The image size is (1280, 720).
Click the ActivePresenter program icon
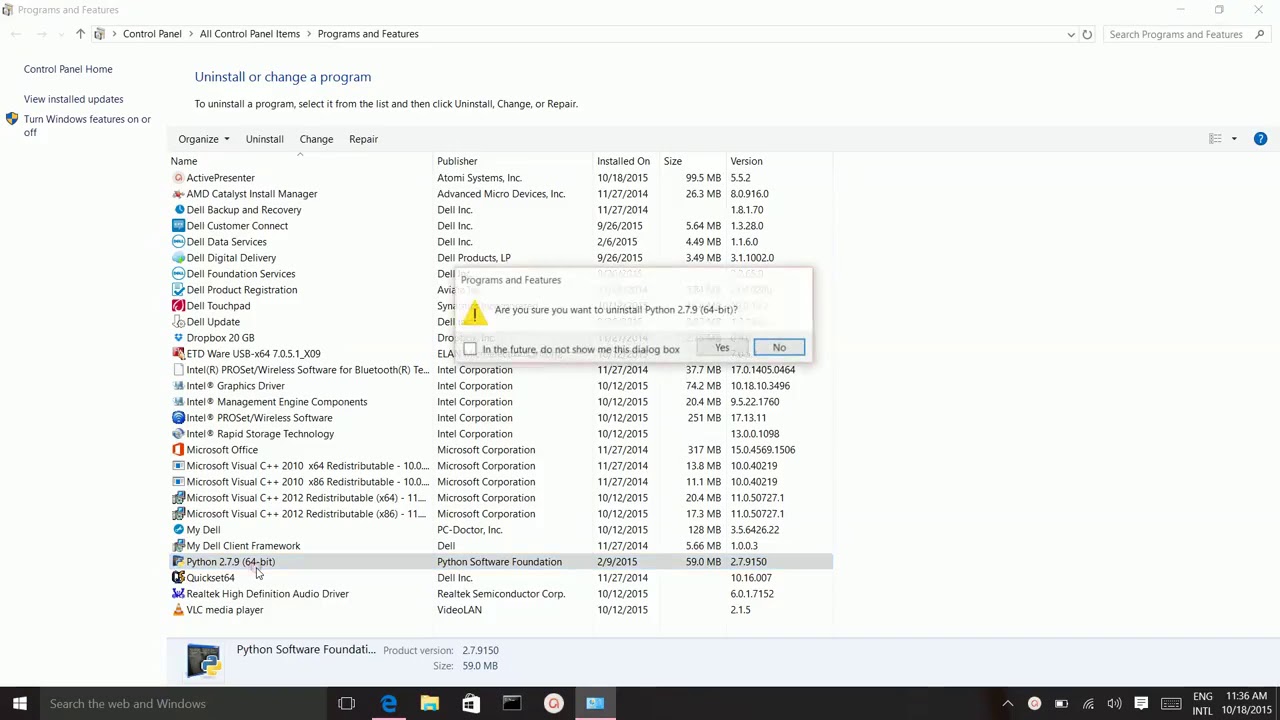pos(178,178)
